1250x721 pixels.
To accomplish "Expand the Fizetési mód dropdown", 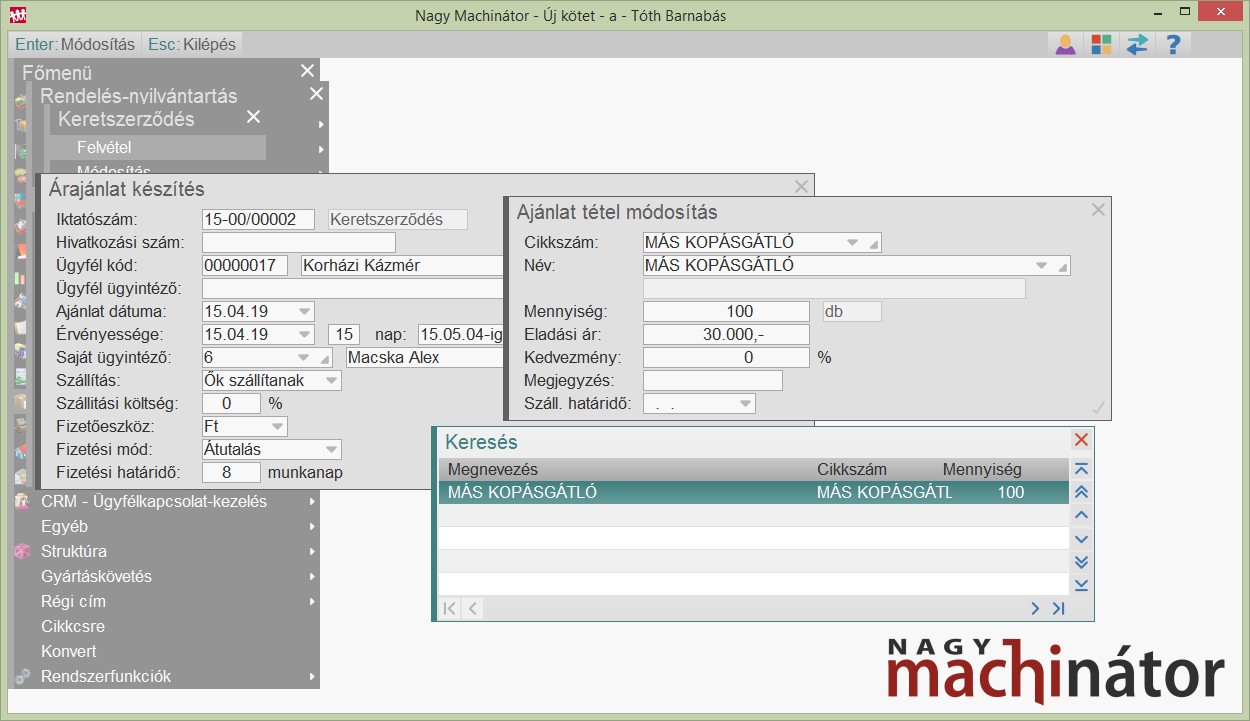I will point(330,450).
